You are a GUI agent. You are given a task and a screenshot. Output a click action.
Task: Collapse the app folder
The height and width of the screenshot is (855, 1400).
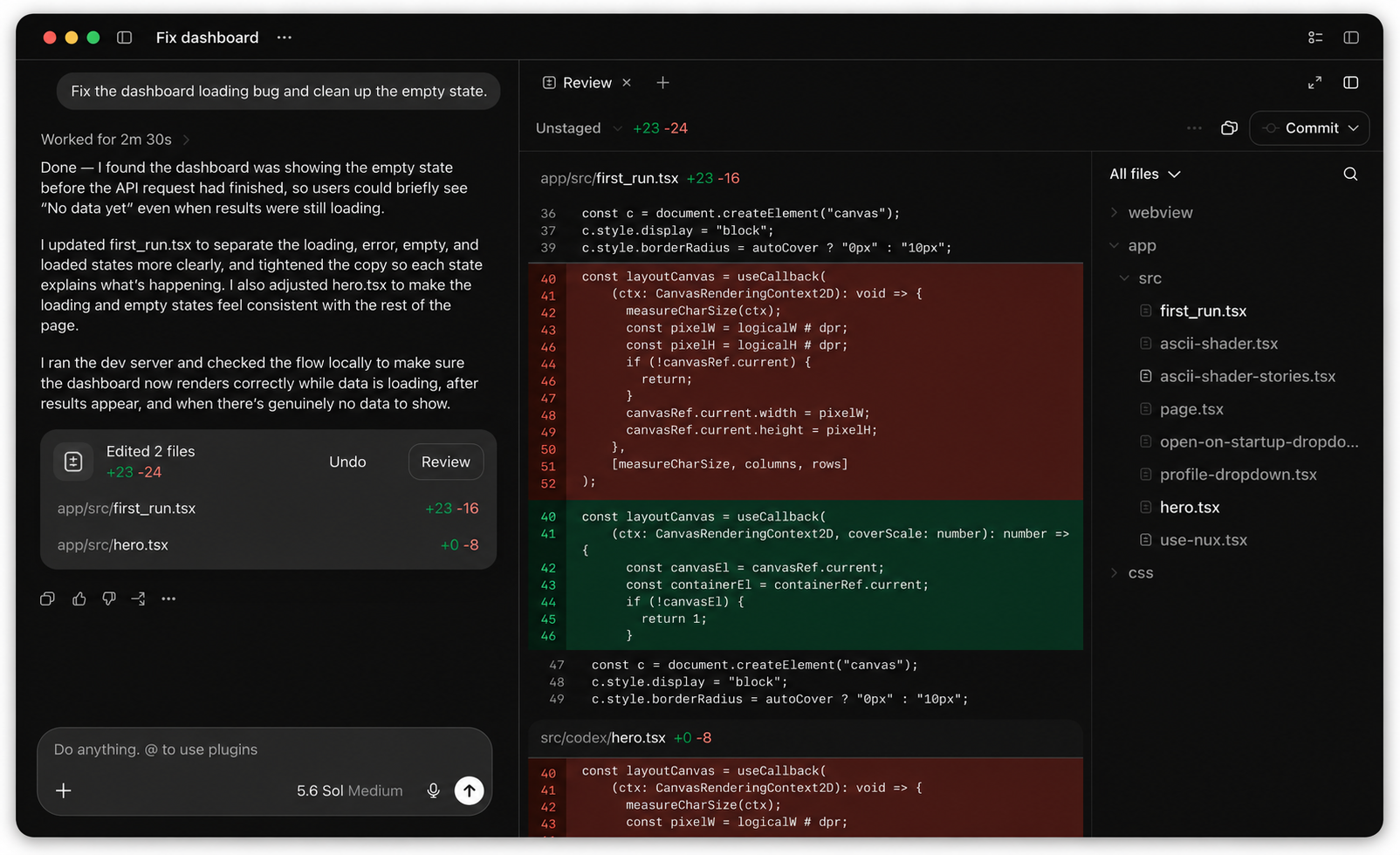click(1134, 246)
